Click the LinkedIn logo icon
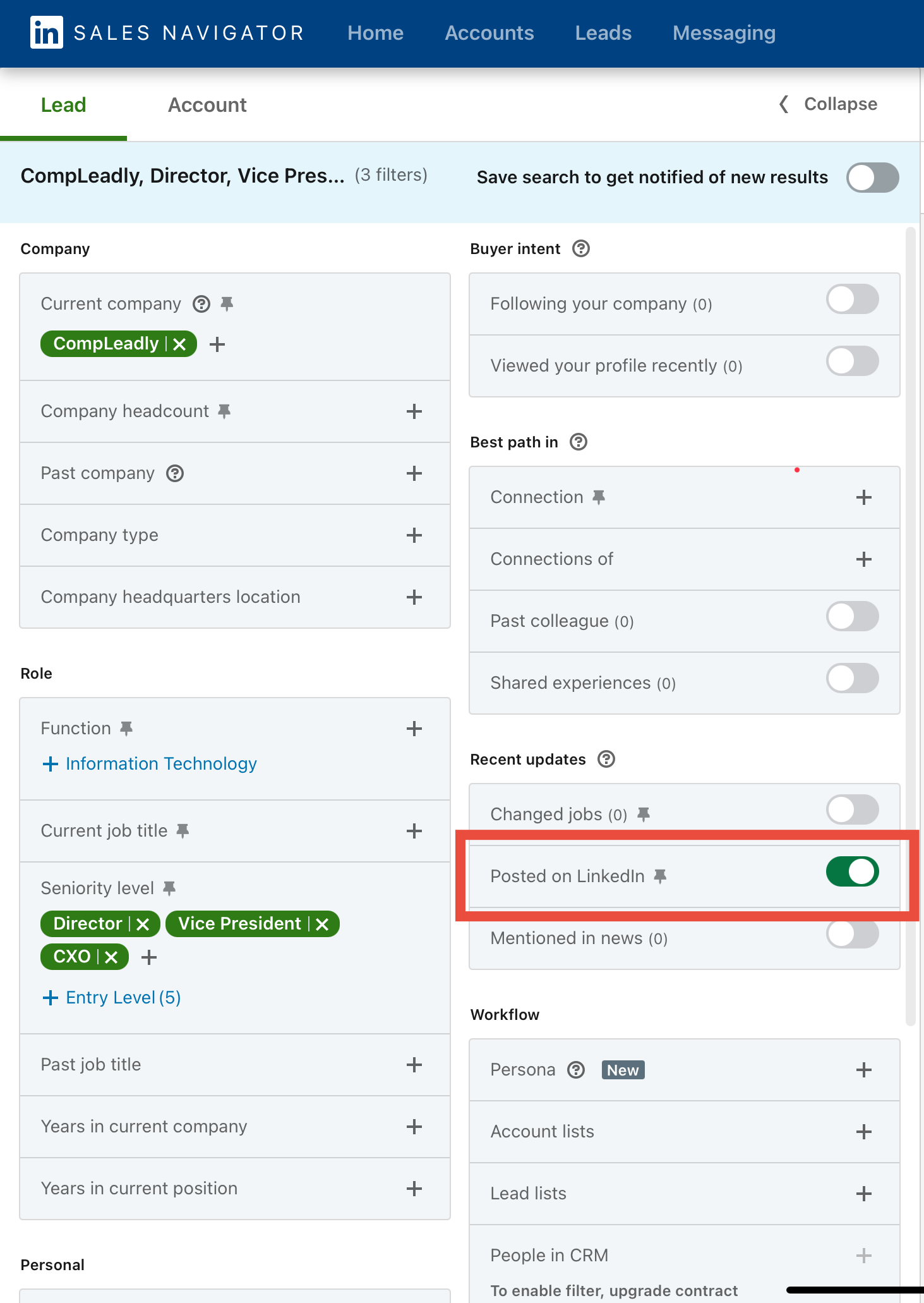 point(46,32)
